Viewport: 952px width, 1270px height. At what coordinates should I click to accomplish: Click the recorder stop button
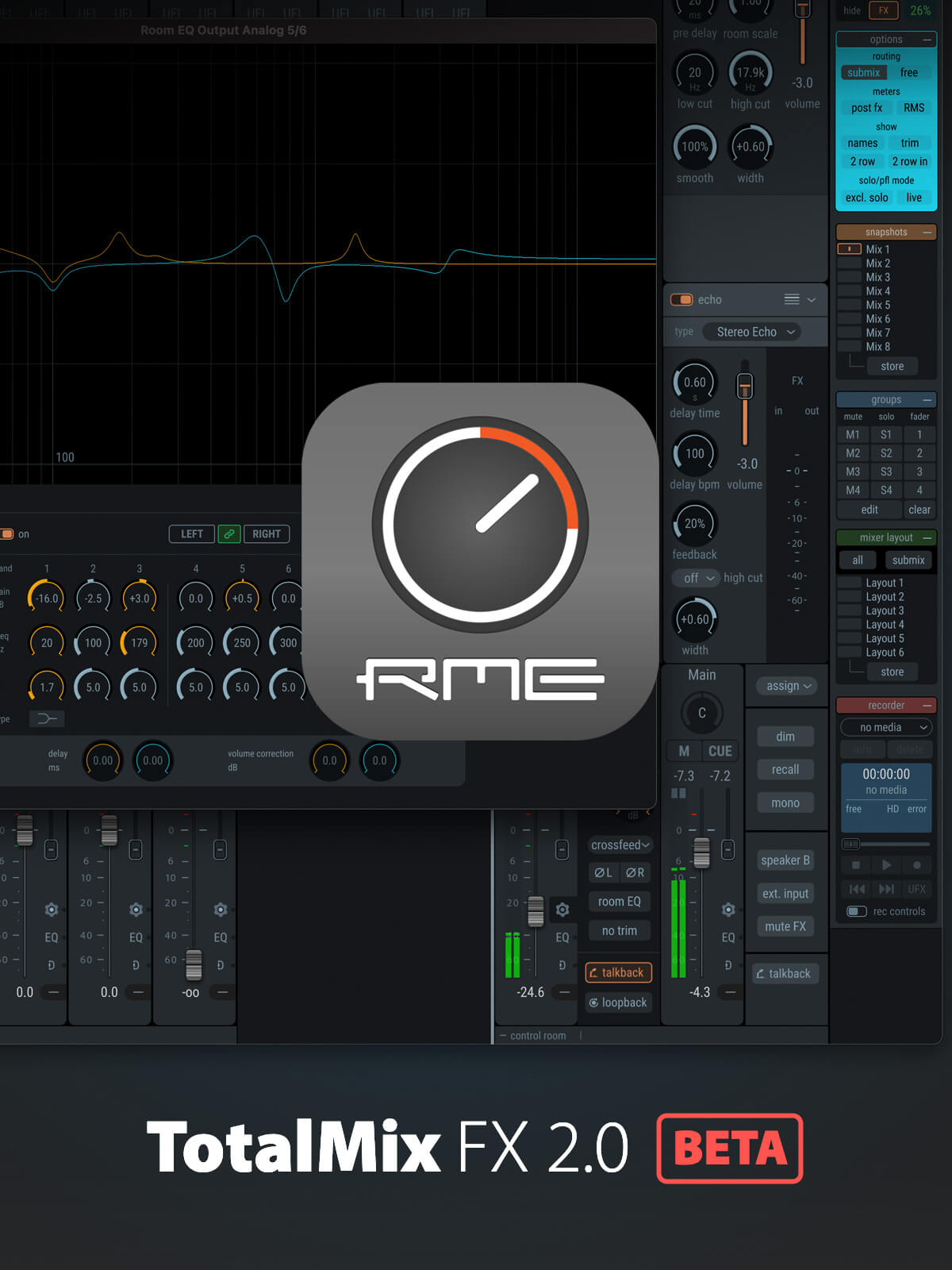855,865
